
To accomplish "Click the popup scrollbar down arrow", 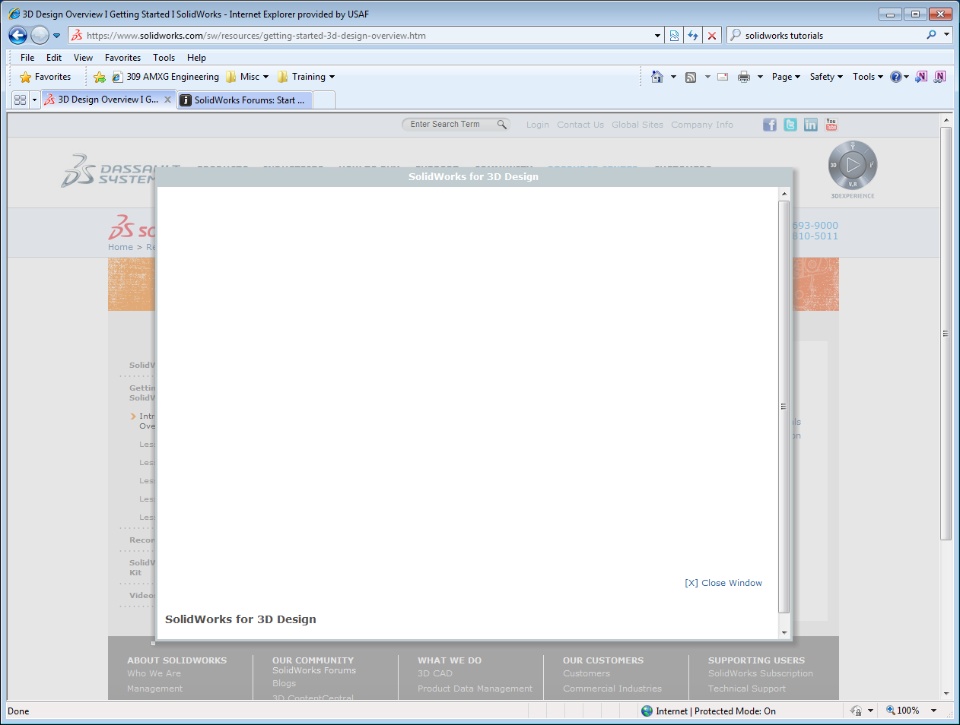I will tap(784, 633).
